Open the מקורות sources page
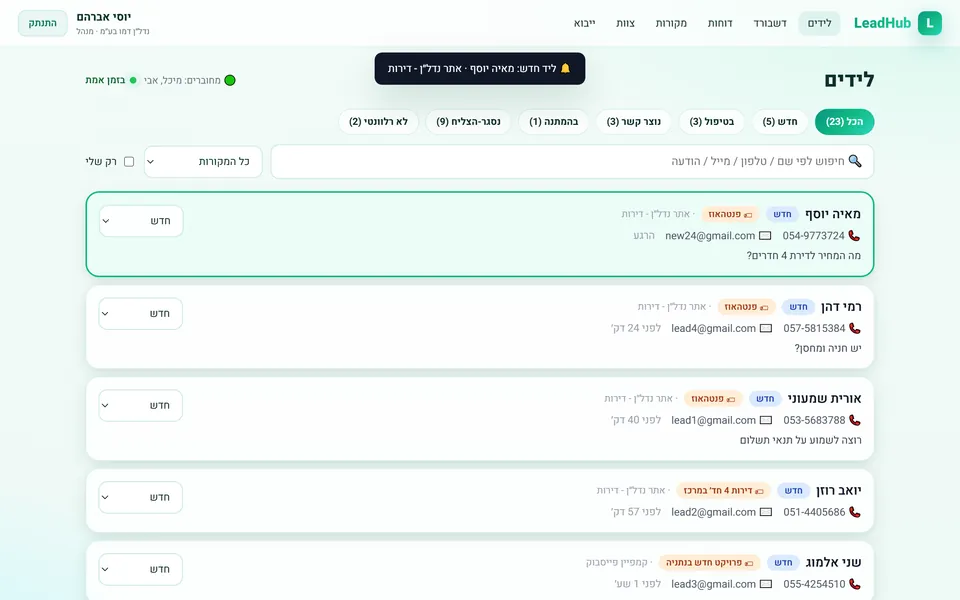This screenshot has width=960, height=600. 671,23
